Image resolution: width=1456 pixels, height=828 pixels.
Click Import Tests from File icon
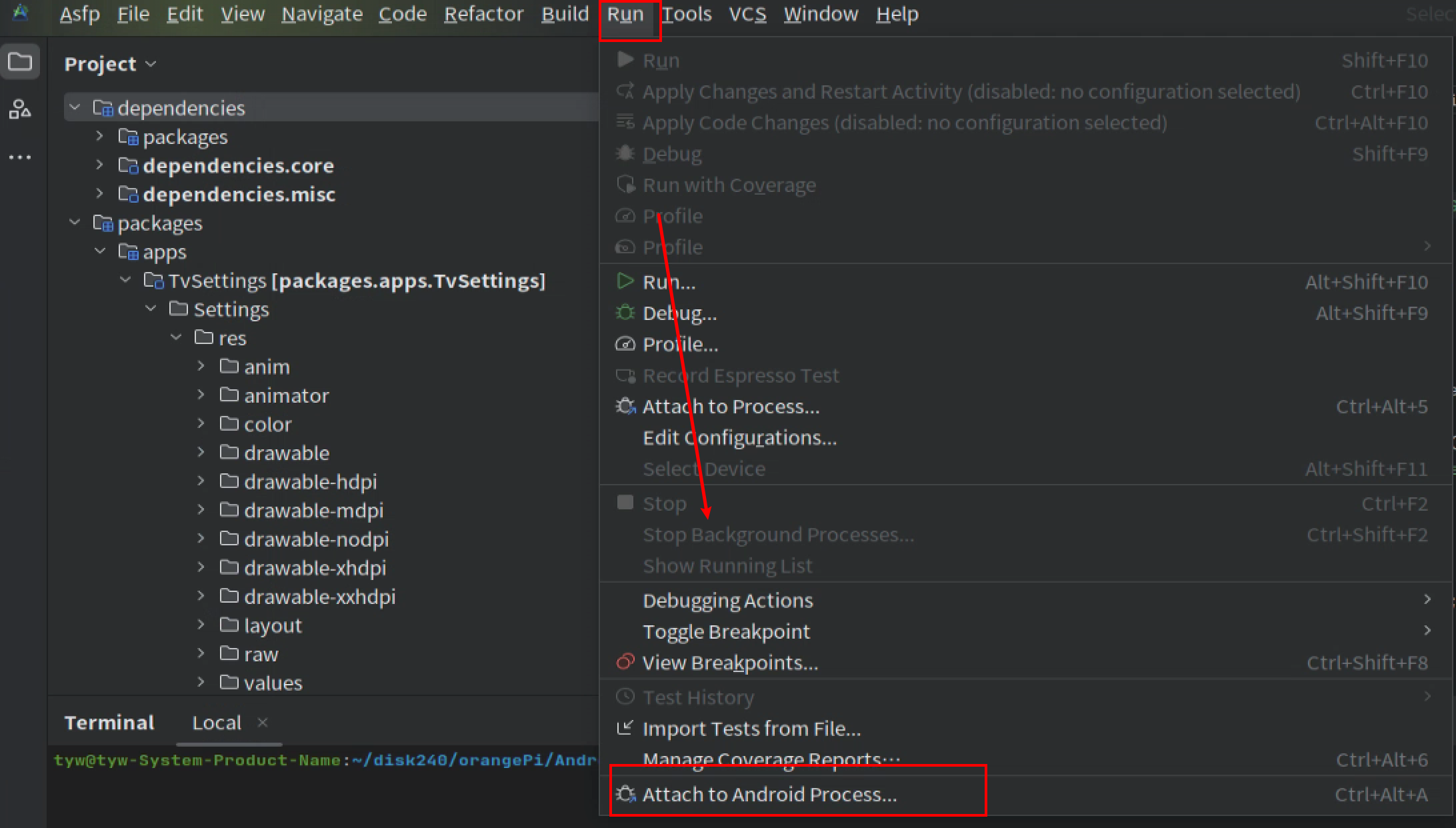[x=625, y=728]
